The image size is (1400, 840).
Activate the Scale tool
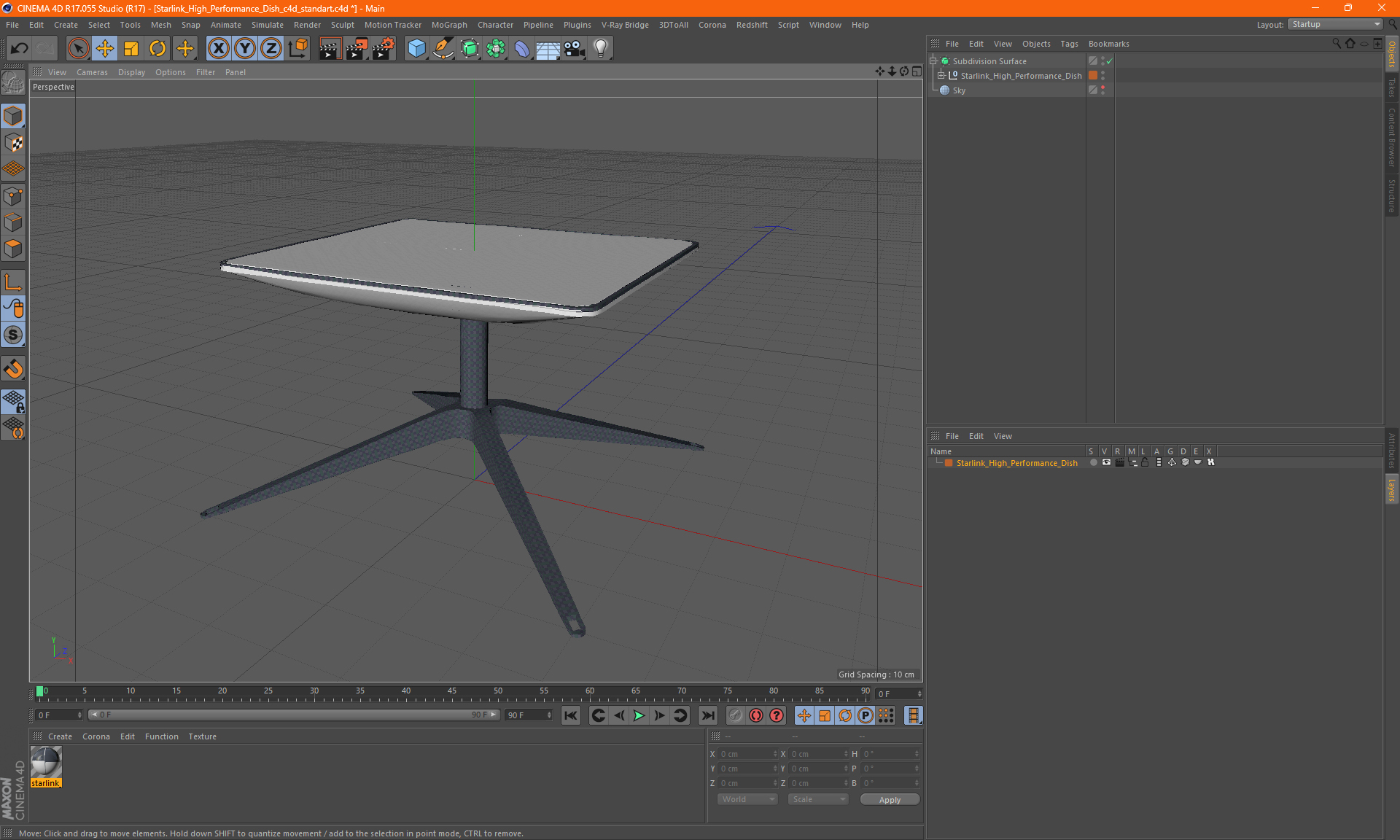(131, 48)
